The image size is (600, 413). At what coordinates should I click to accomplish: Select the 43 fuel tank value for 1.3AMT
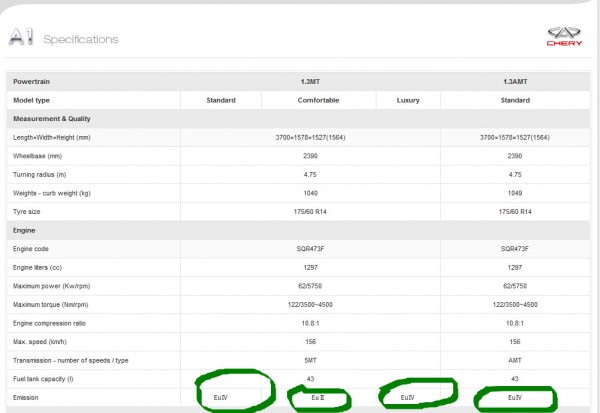click(x=515, y=379)
